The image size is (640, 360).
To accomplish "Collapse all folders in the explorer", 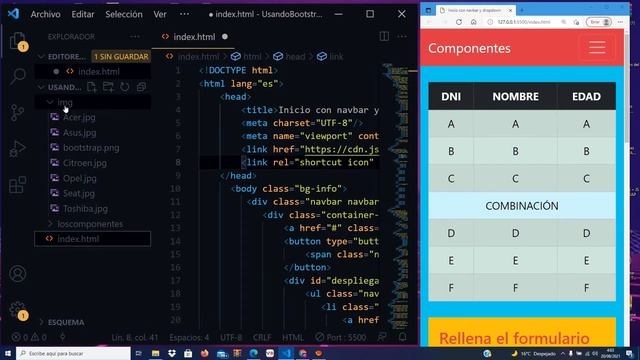I will pos(141,87).
